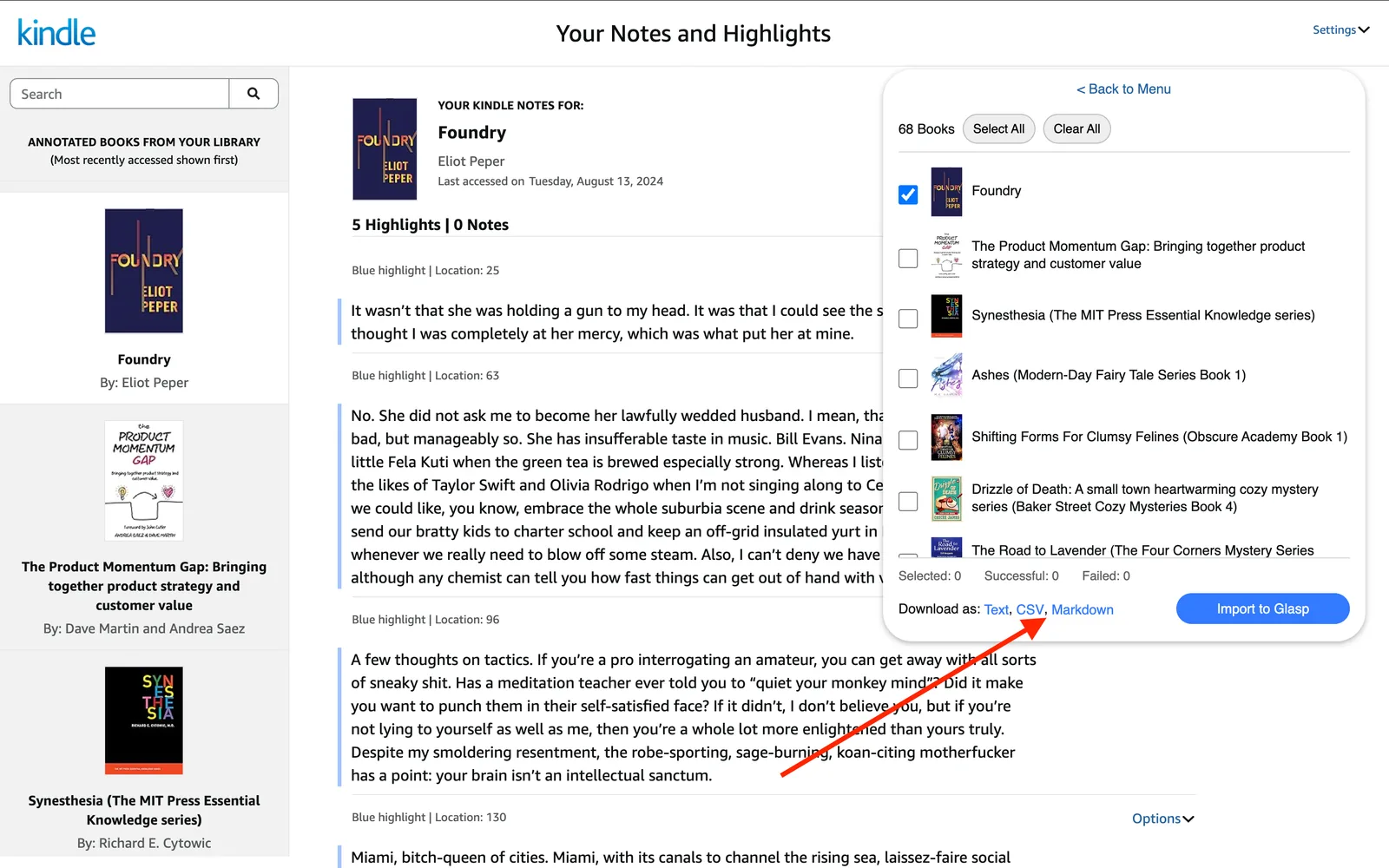Click Foundry cover icon in the Glasp book list
Viewport: 1389px width, 868px height.
coord(946,192)
